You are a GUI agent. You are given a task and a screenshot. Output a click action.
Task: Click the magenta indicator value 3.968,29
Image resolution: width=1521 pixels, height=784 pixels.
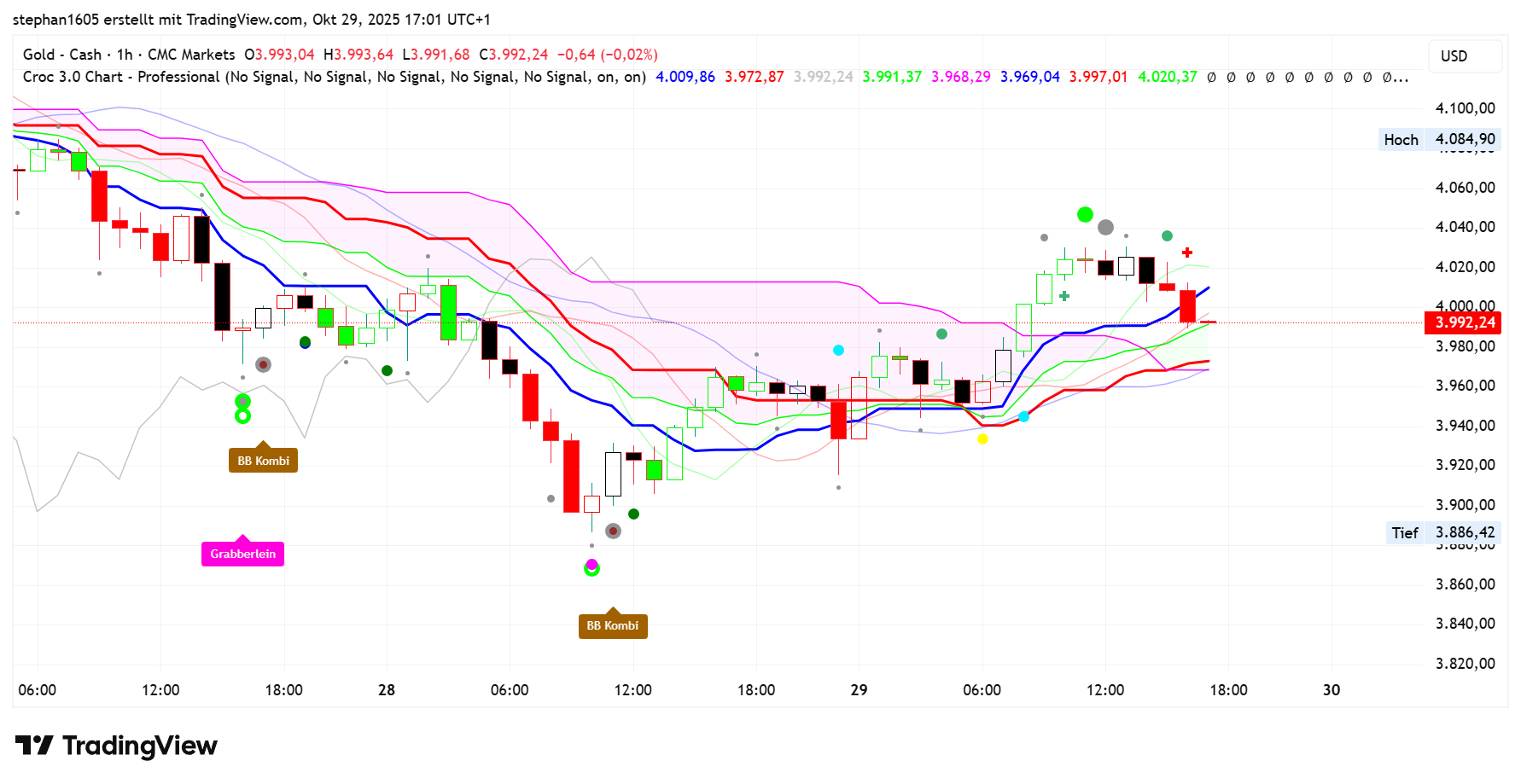[960, 77]
